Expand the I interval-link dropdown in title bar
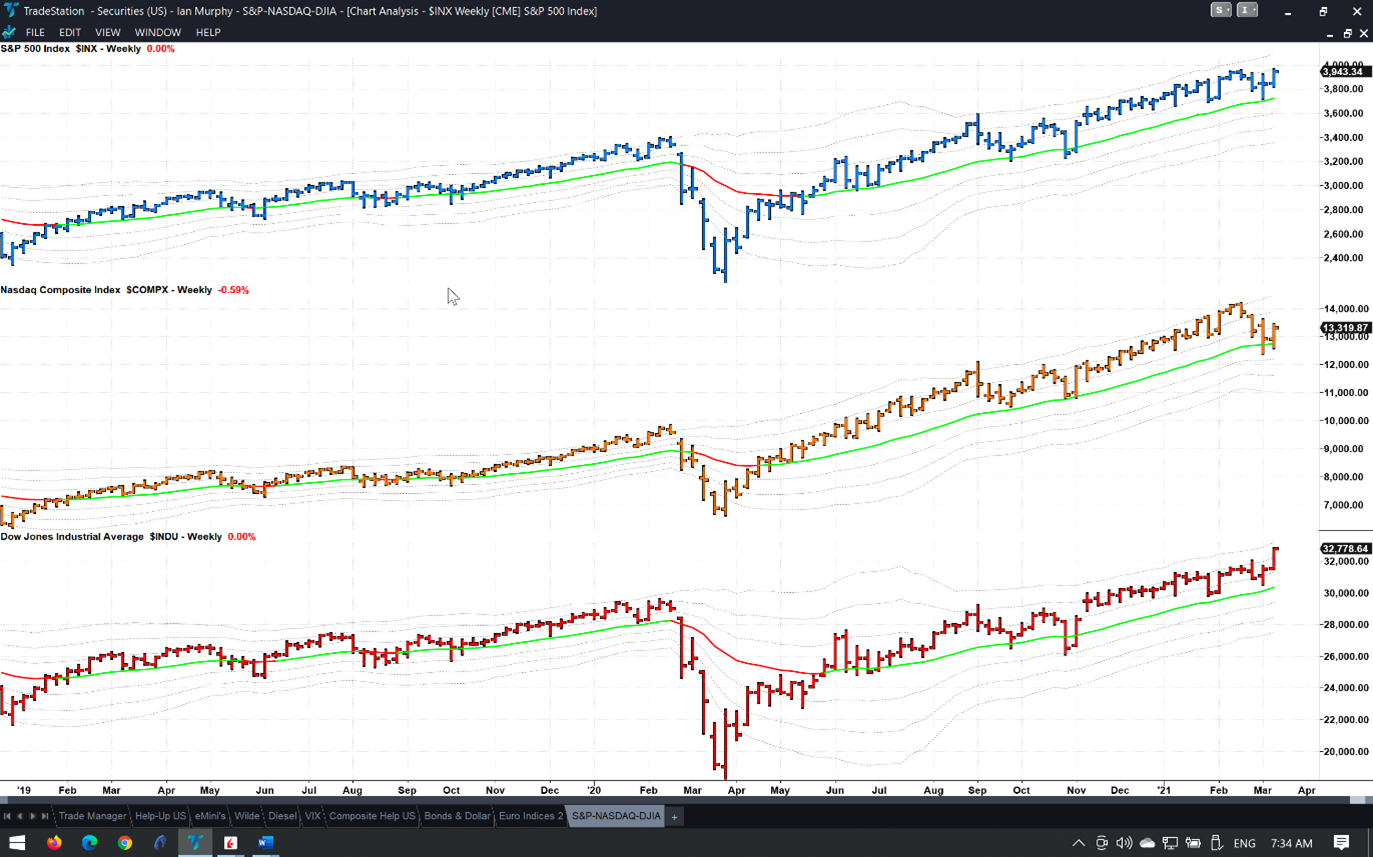The height and width of the screenshot is (857, 1373). [1247, 10]
